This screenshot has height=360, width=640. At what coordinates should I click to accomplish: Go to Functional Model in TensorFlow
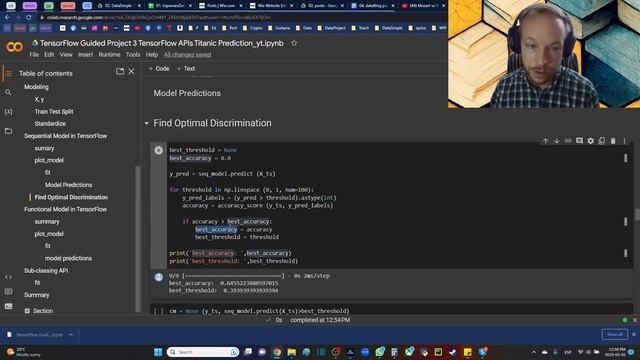coord(65,209)
